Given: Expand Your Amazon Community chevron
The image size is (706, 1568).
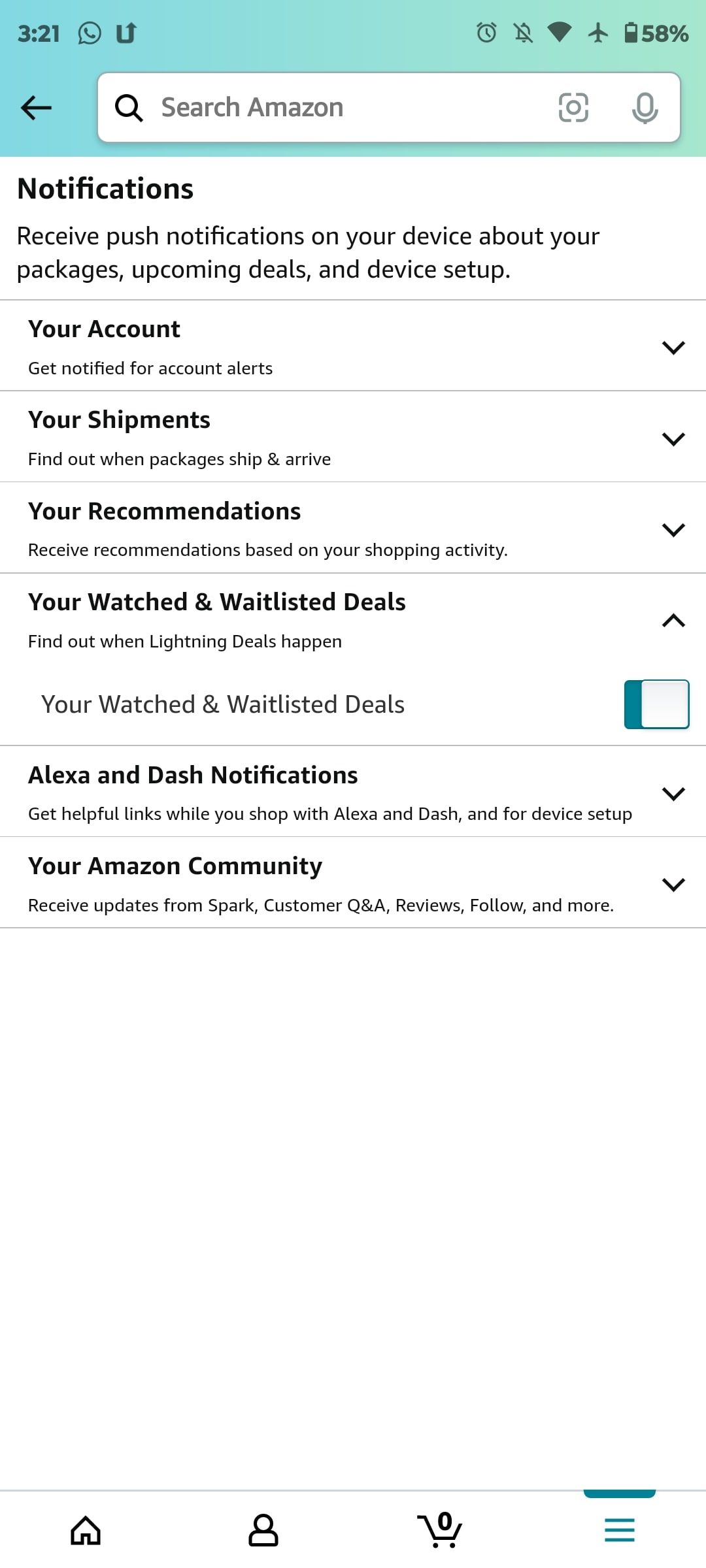Looking at the screenshot, I should (673, 884).
